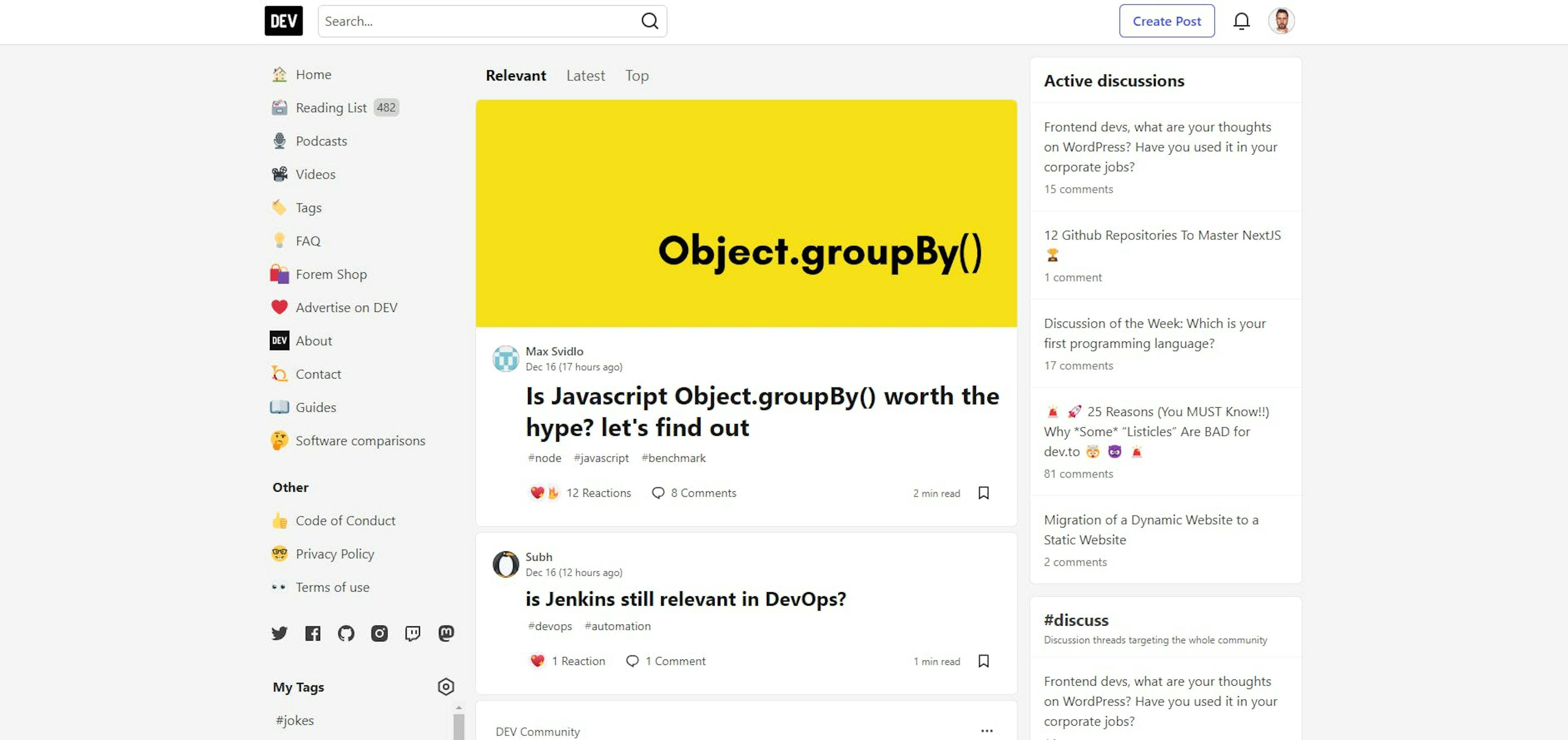Open the 8 Comments link
The height and width of the screenshot is (740, 1568).
(693, 493)
